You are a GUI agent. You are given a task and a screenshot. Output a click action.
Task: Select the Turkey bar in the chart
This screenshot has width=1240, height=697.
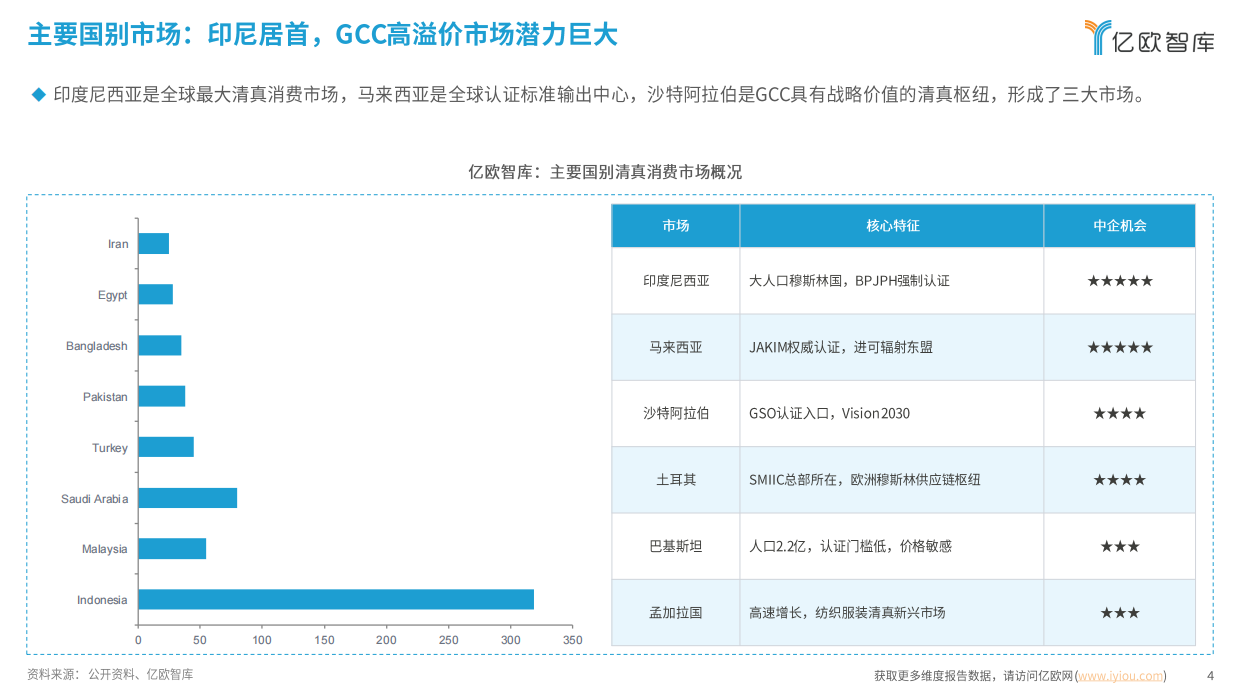(166, 447)
